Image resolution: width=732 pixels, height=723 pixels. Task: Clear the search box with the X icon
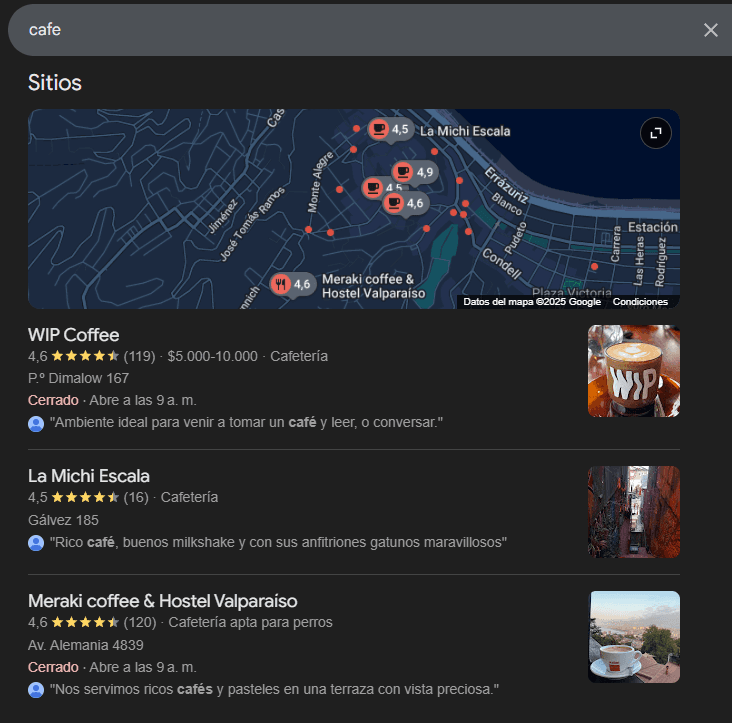pos(710,30)
